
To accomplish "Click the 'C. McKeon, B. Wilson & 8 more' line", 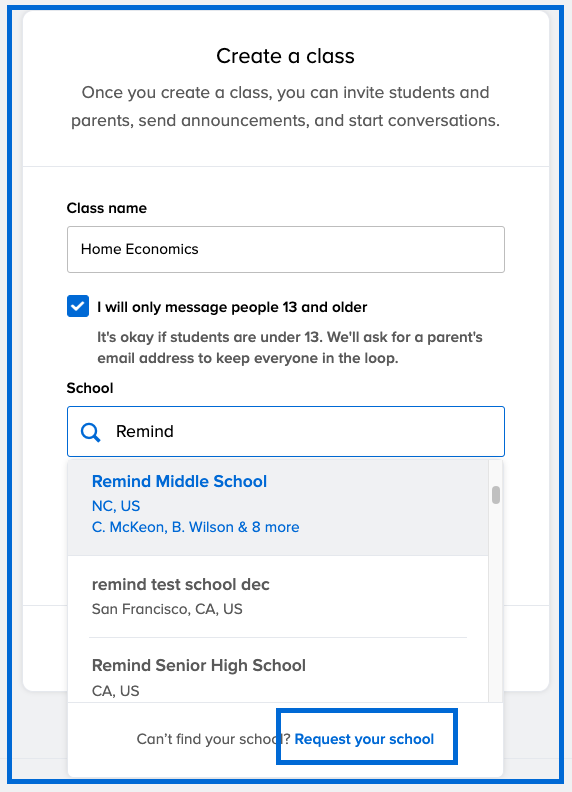I will tap(196, 527).
